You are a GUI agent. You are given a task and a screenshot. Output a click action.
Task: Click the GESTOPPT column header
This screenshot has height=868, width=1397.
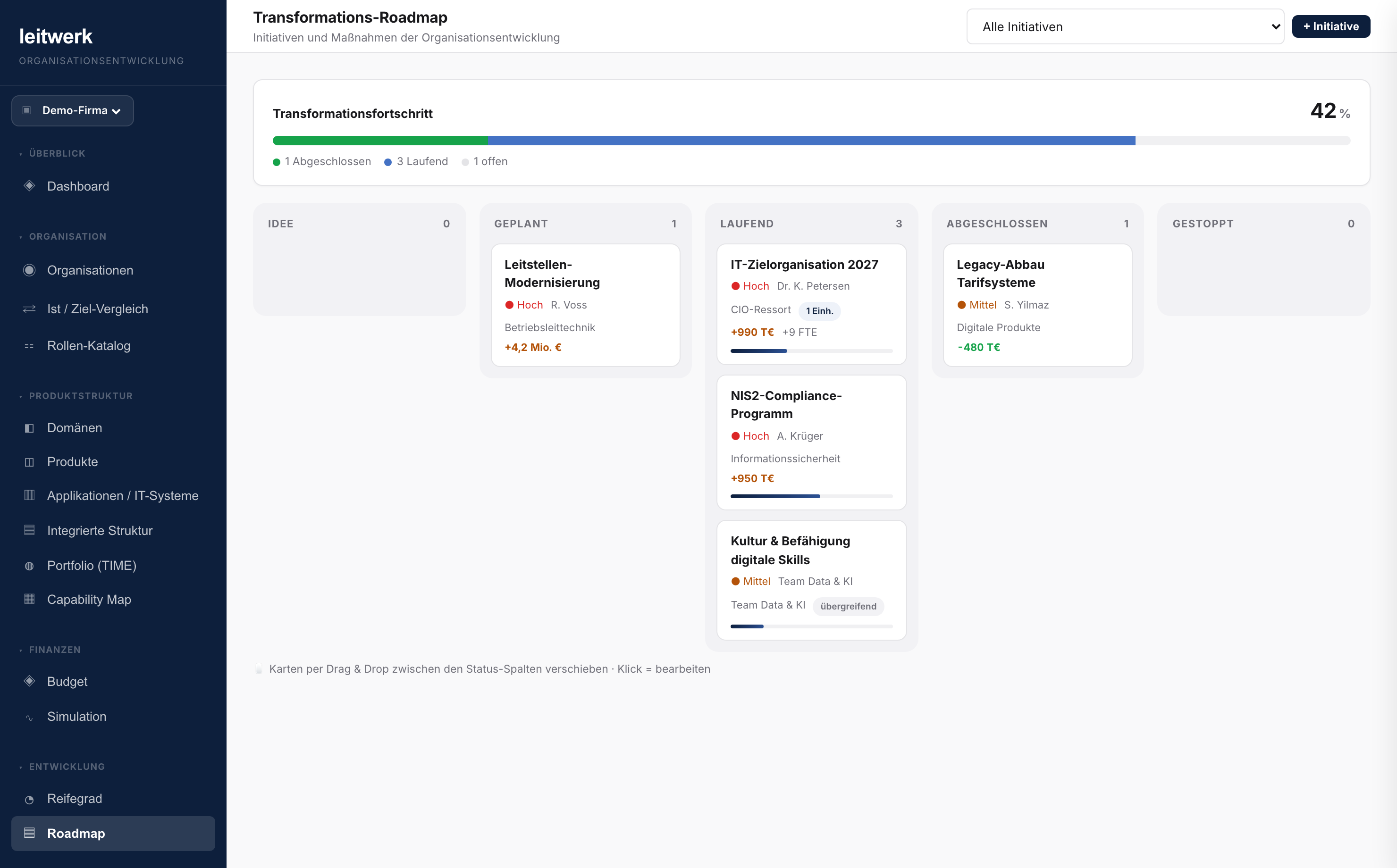[x=1263, y=224]
